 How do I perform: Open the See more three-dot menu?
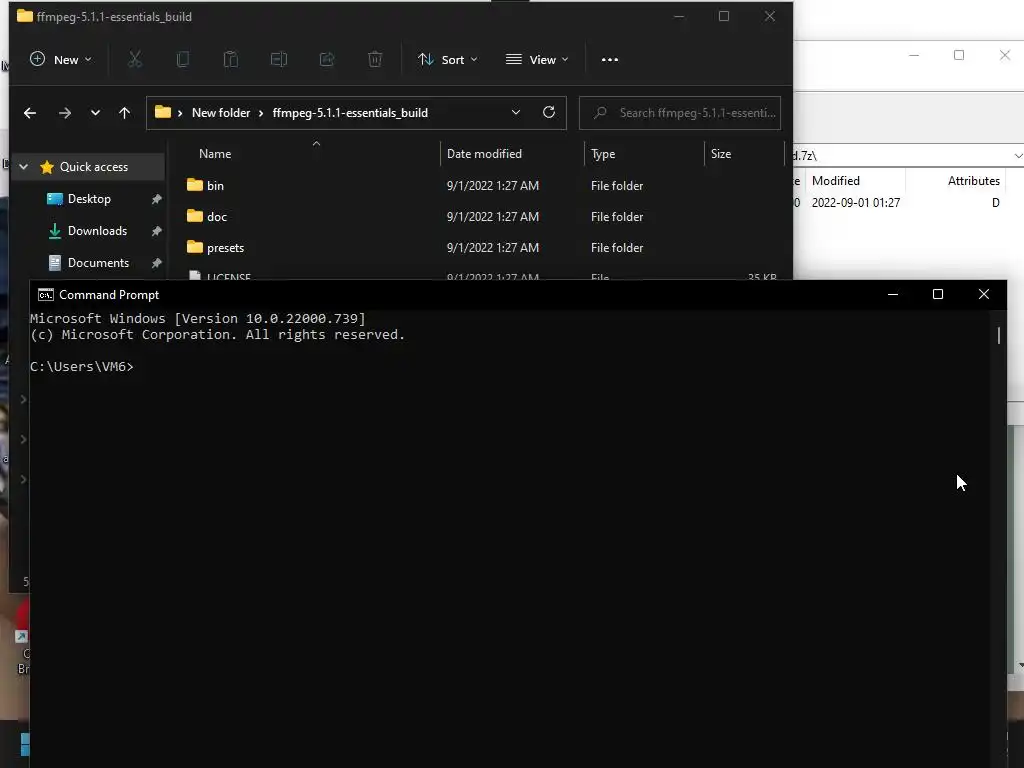(609, 59)
